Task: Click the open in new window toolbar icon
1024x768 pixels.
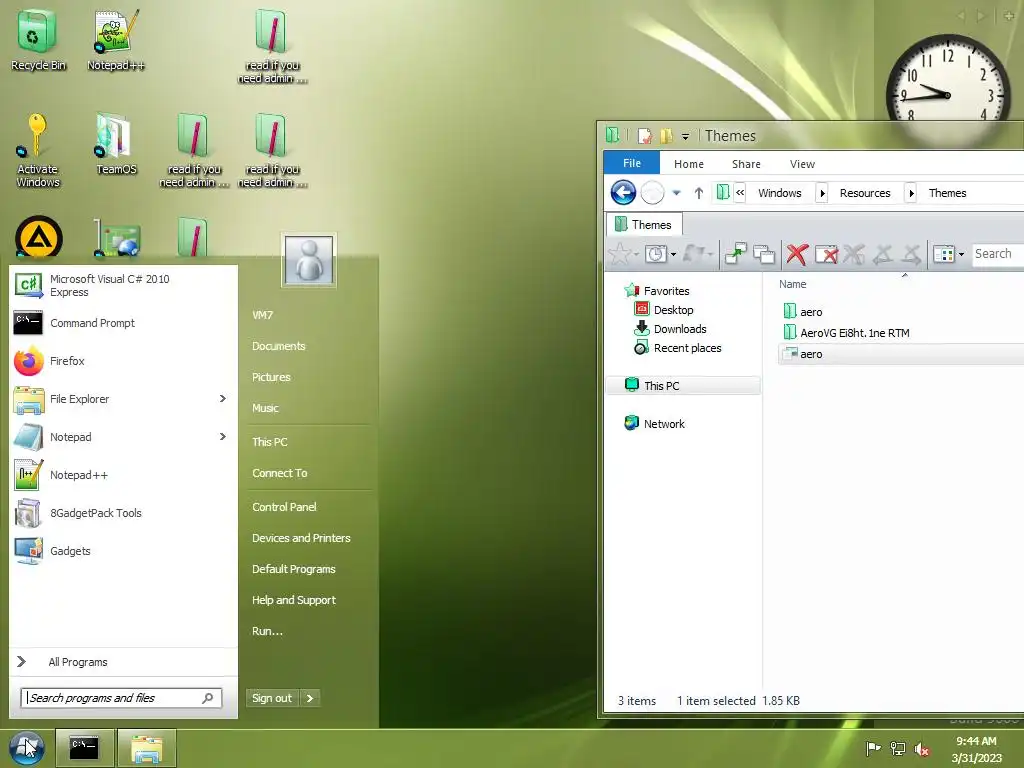Action: (735, 253)
